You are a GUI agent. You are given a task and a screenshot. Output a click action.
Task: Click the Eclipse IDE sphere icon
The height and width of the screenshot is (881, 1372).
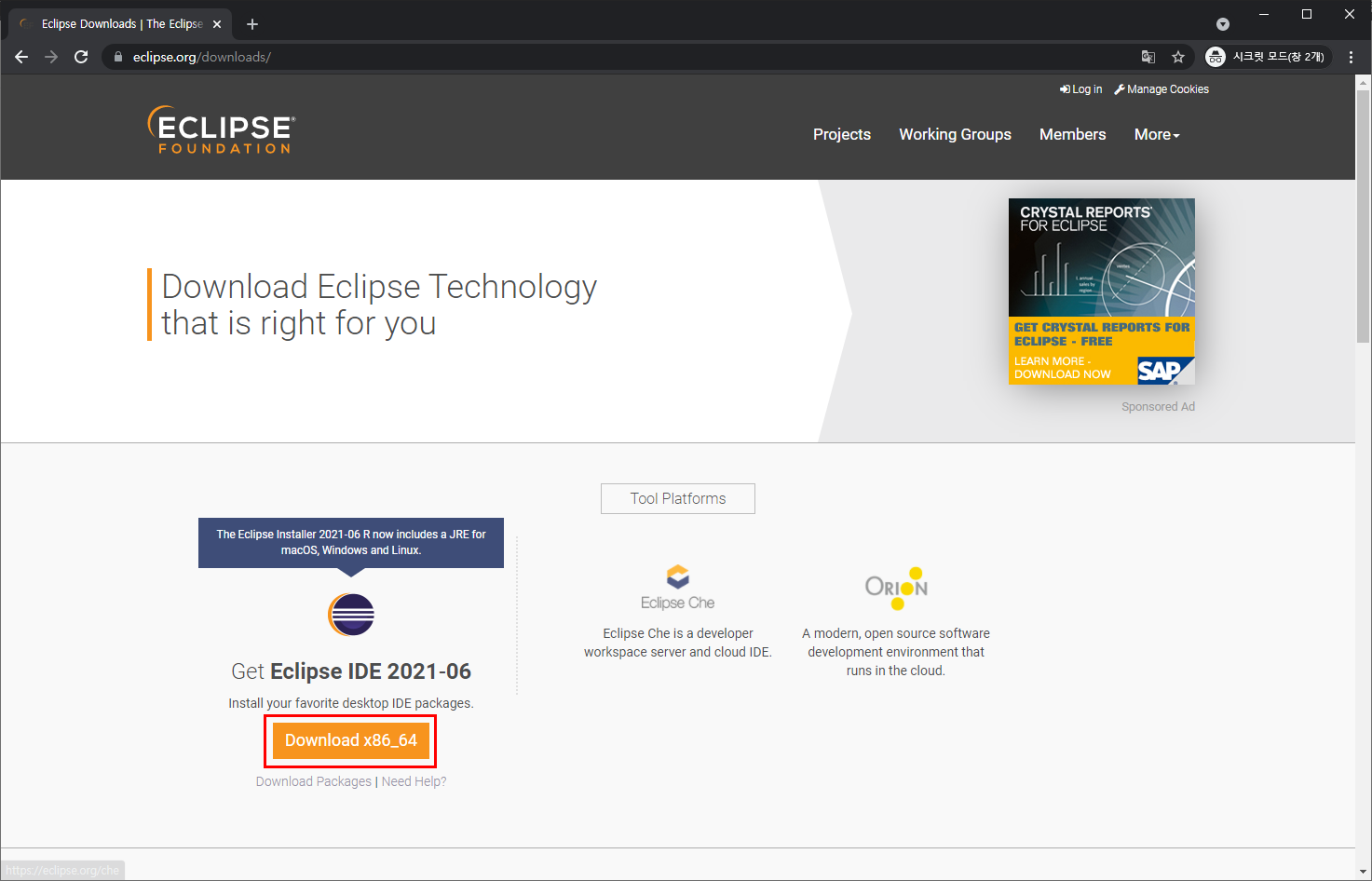(351, 615)
